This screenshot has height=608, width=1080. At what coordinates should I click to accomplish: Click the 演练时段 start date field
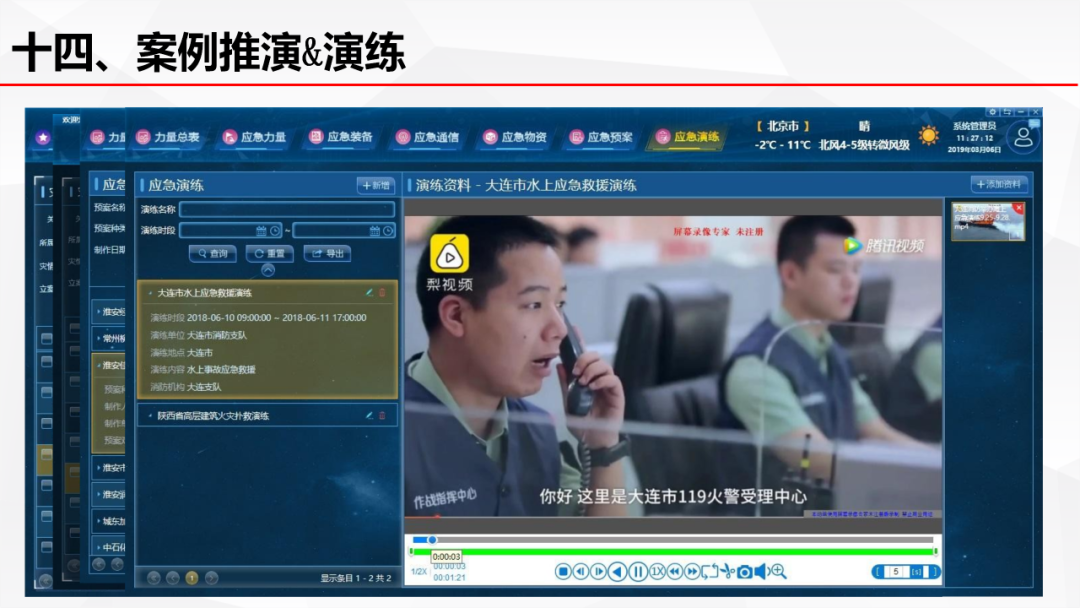tap(231, 231)
